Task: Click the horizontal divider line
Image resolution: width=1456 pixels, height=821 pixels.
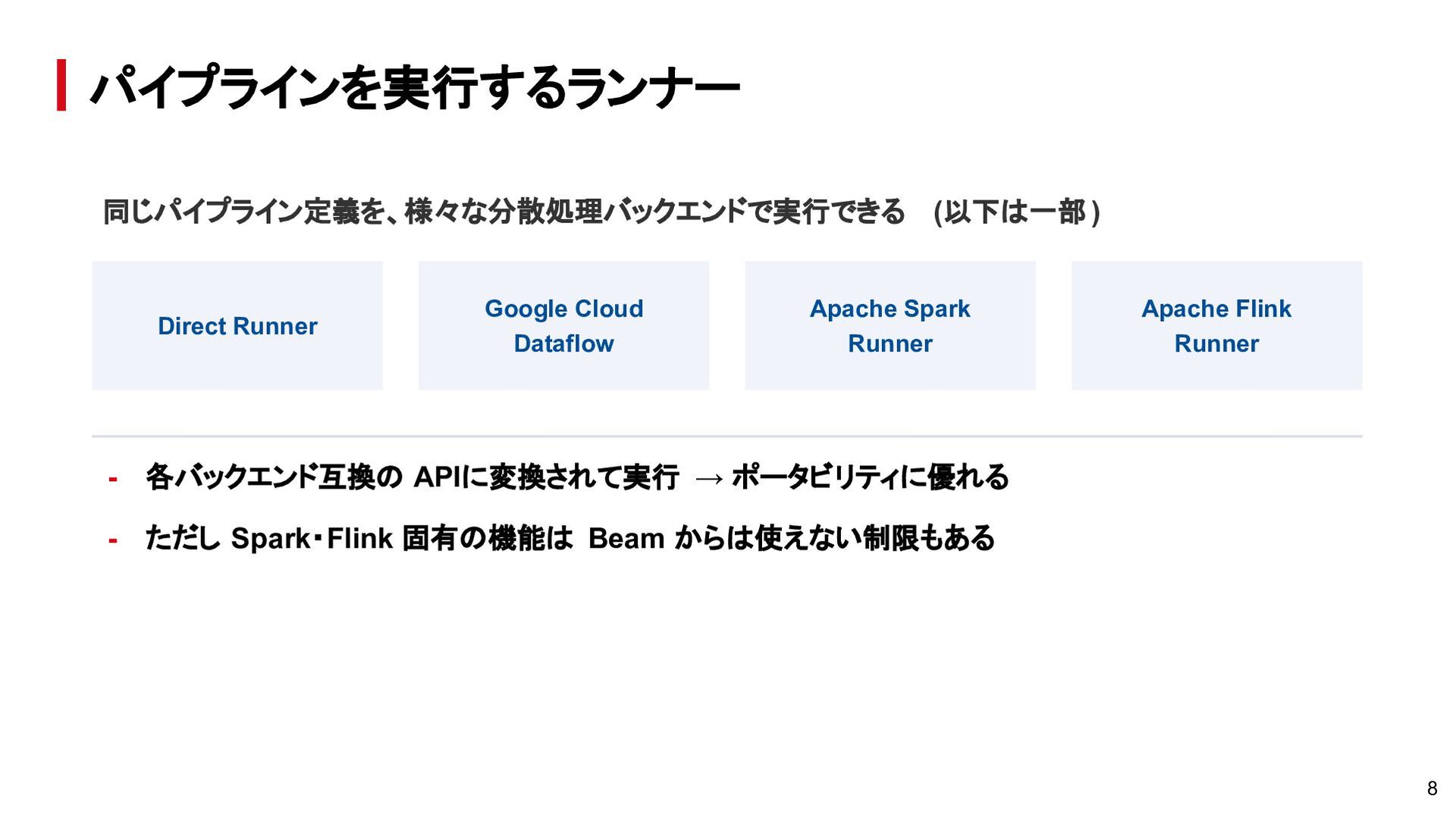Action: (x=726, y=436)
